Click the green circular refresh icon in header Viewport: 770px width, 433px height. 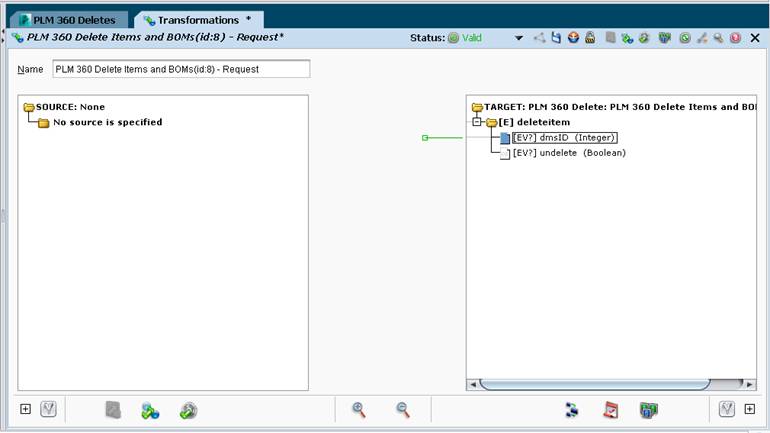(x=685, y=38)
